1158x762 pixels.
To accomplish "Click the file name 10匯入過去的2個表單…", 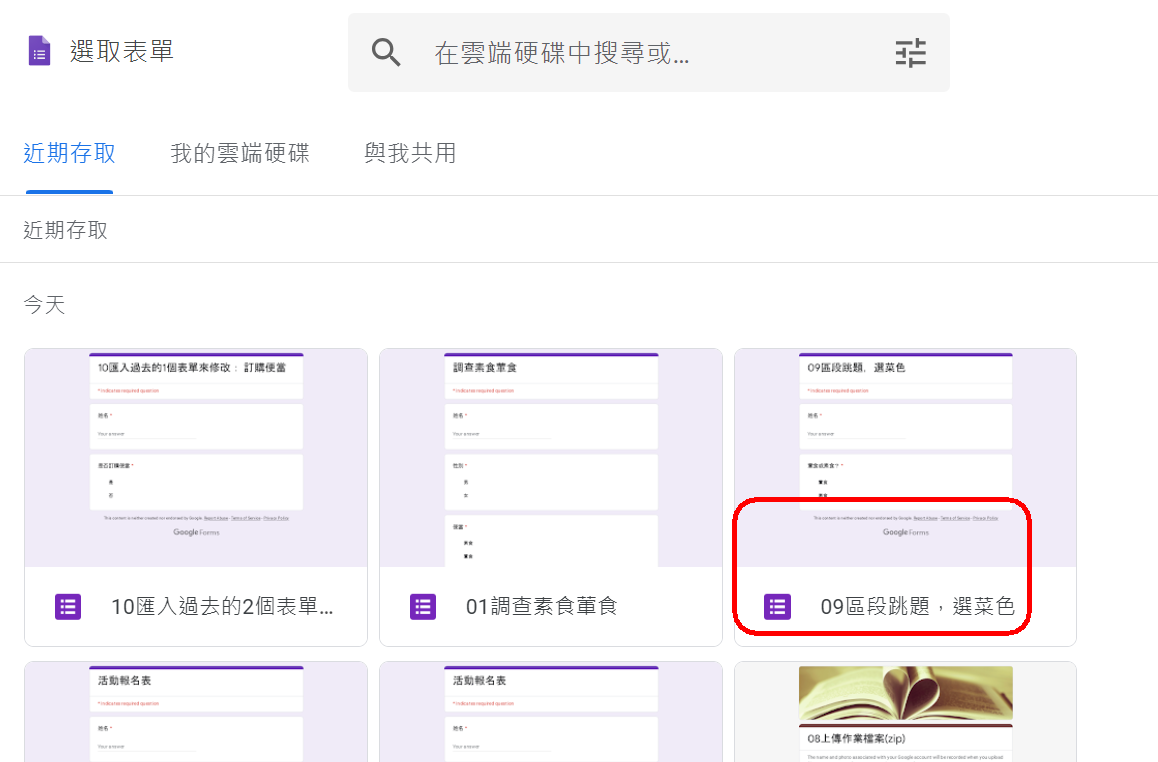I will [x=222, y=606].
